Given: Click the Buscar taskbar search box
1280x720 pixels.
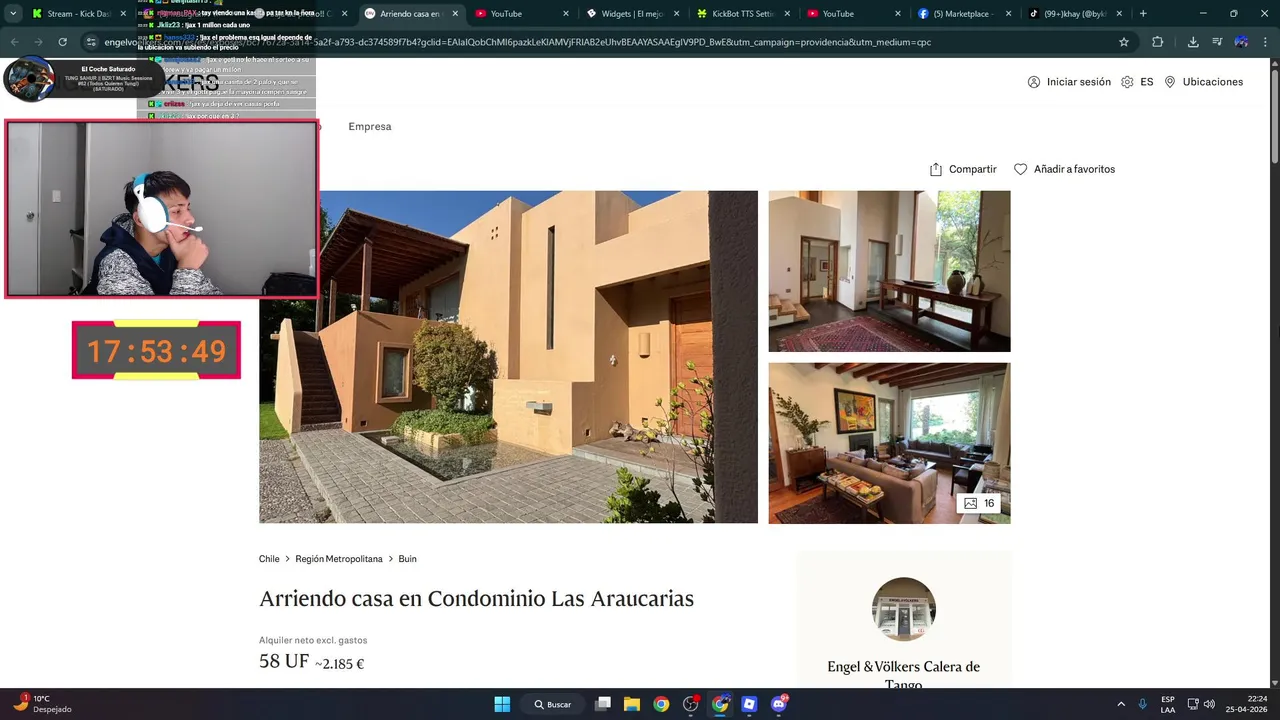Looking at the screenshot, I should [553, 704].
